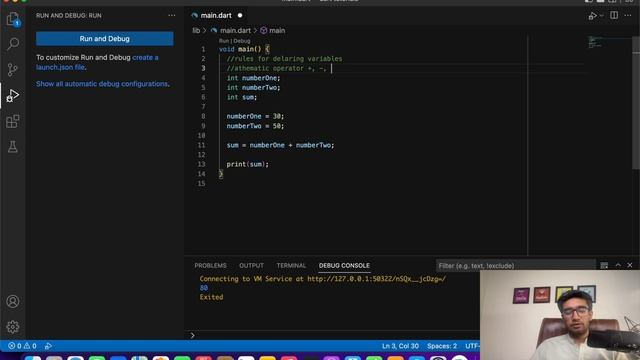640x360 pixels.
Task: Click the rules for delaring variables comment
Action: click(284, 59)
